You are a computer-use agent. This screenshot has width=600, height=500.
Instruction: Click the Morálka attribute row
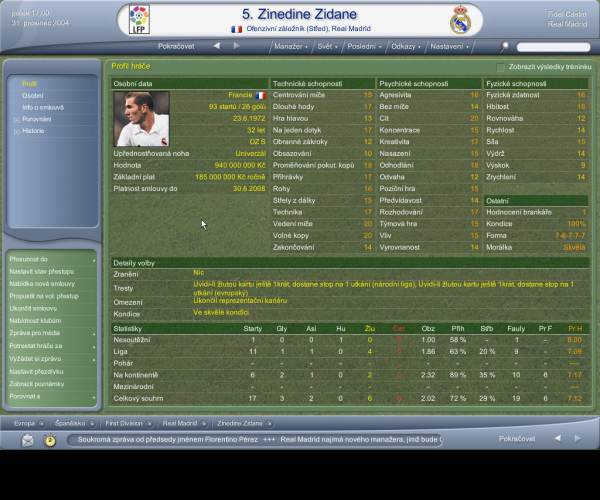click(536, 248)
